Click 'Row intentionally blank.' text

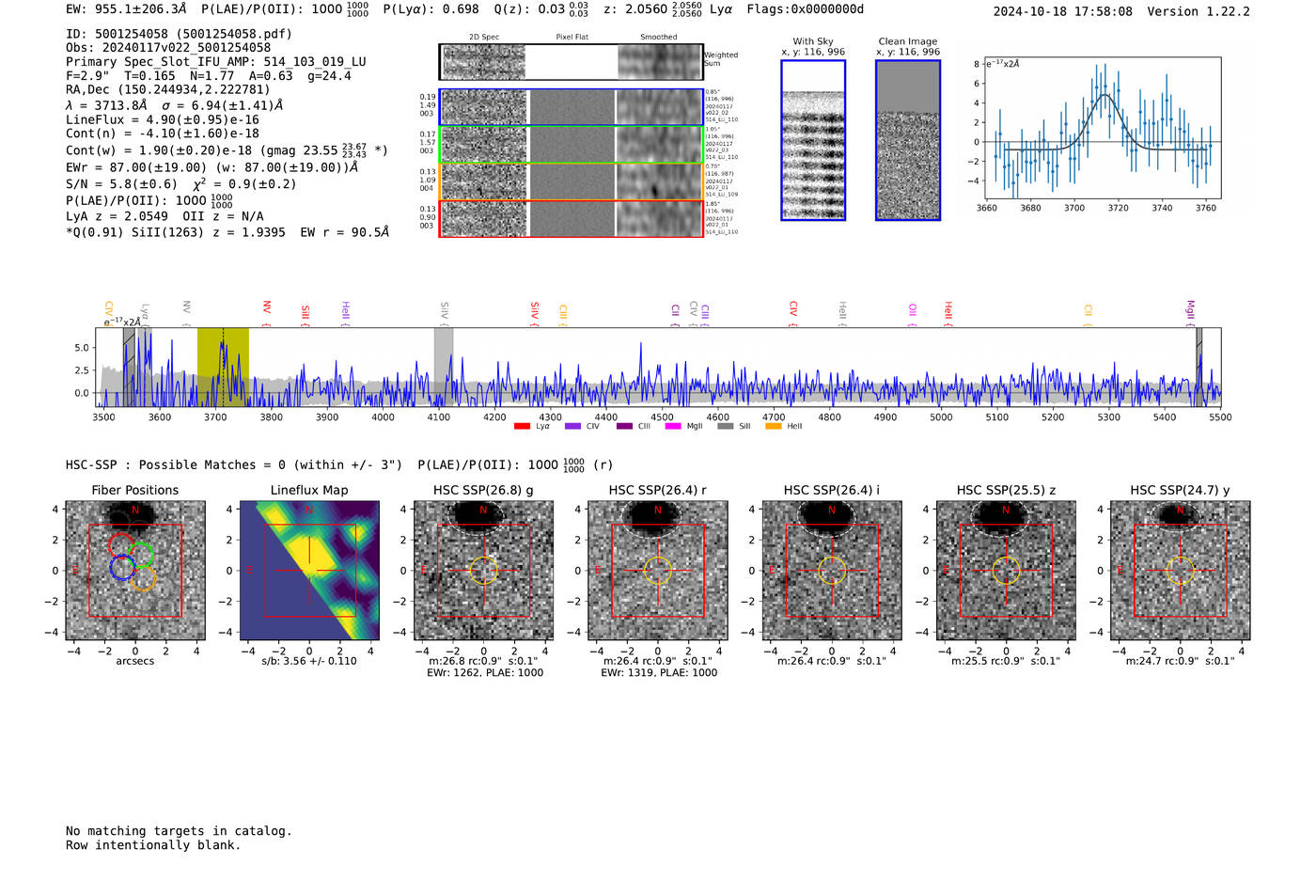tap(153, 845)
